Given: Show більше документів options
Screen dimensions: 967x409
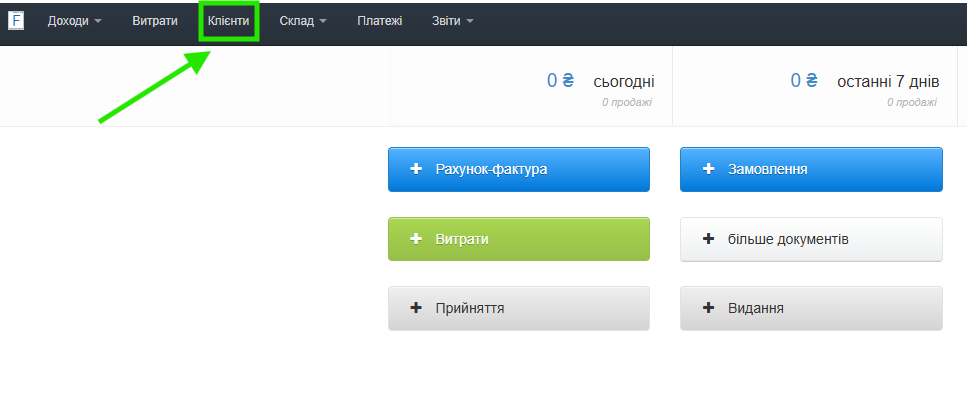Looking at the screenshot, I should 811,239.
